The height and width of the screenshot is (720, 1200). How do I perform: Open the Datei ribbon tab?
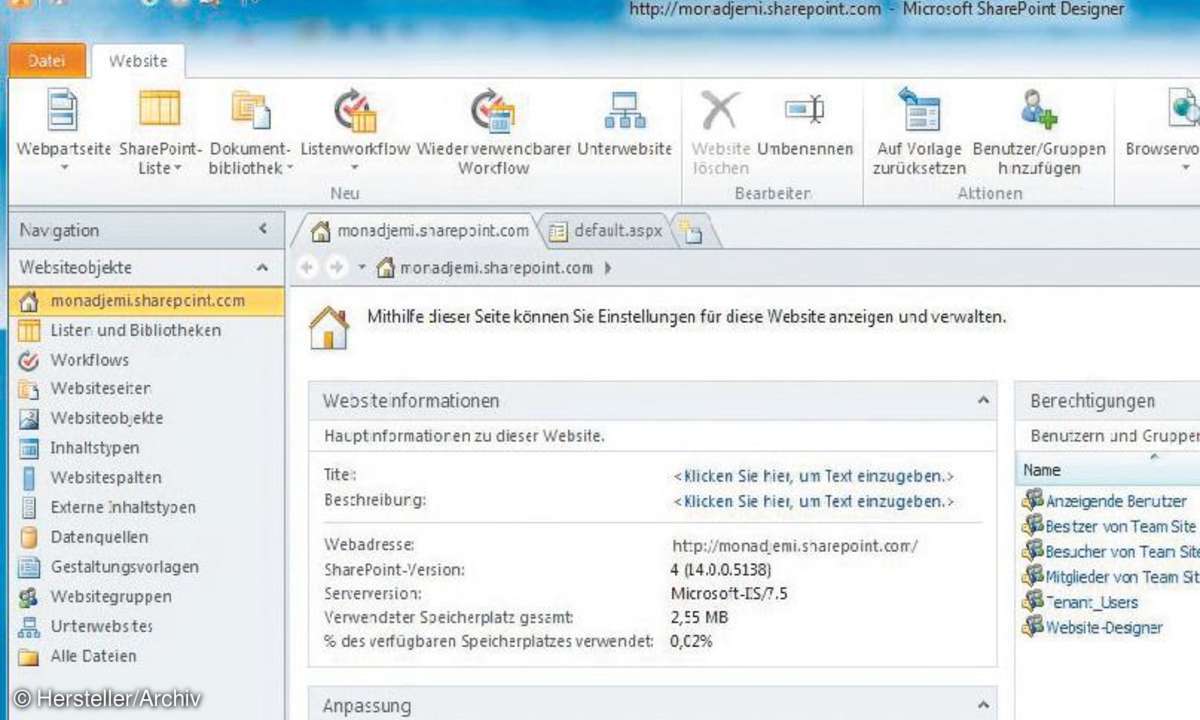(x=47, y=61)
